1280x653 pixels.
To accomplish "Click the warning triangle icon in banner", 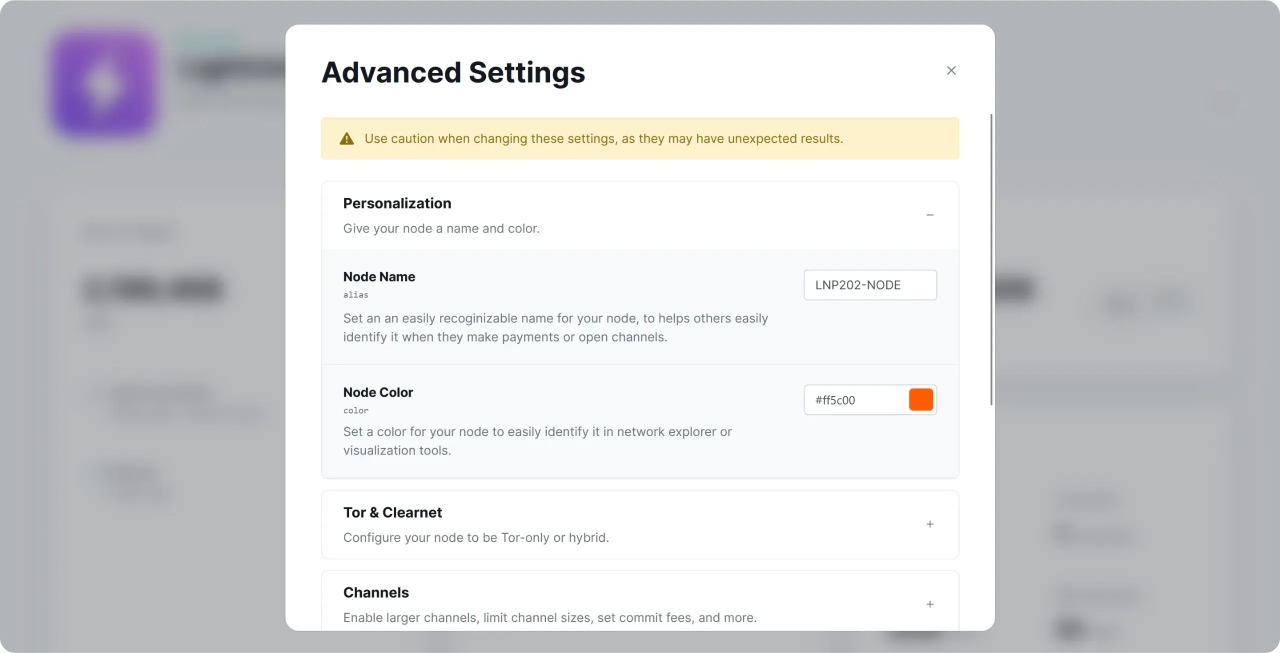I will click(x=347, y=139).
